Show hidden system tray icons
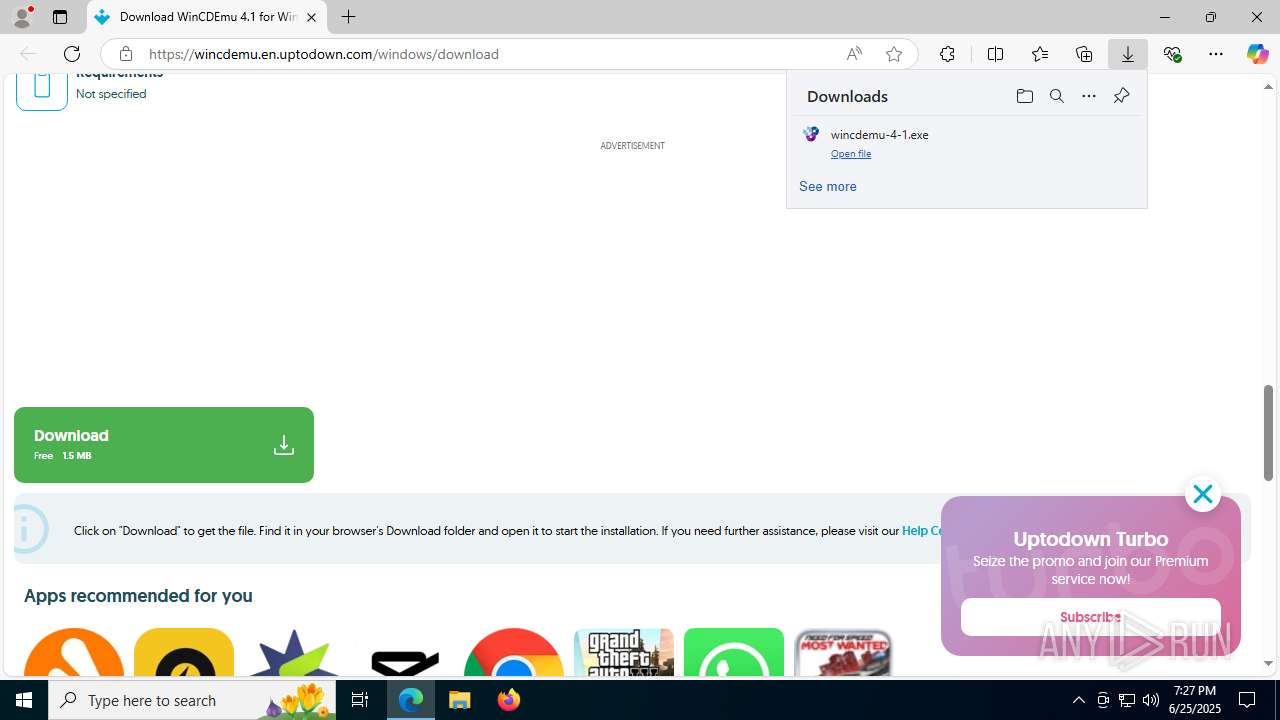Image resolution: width=1280 pixels, height=720 pixels. 1078,700
